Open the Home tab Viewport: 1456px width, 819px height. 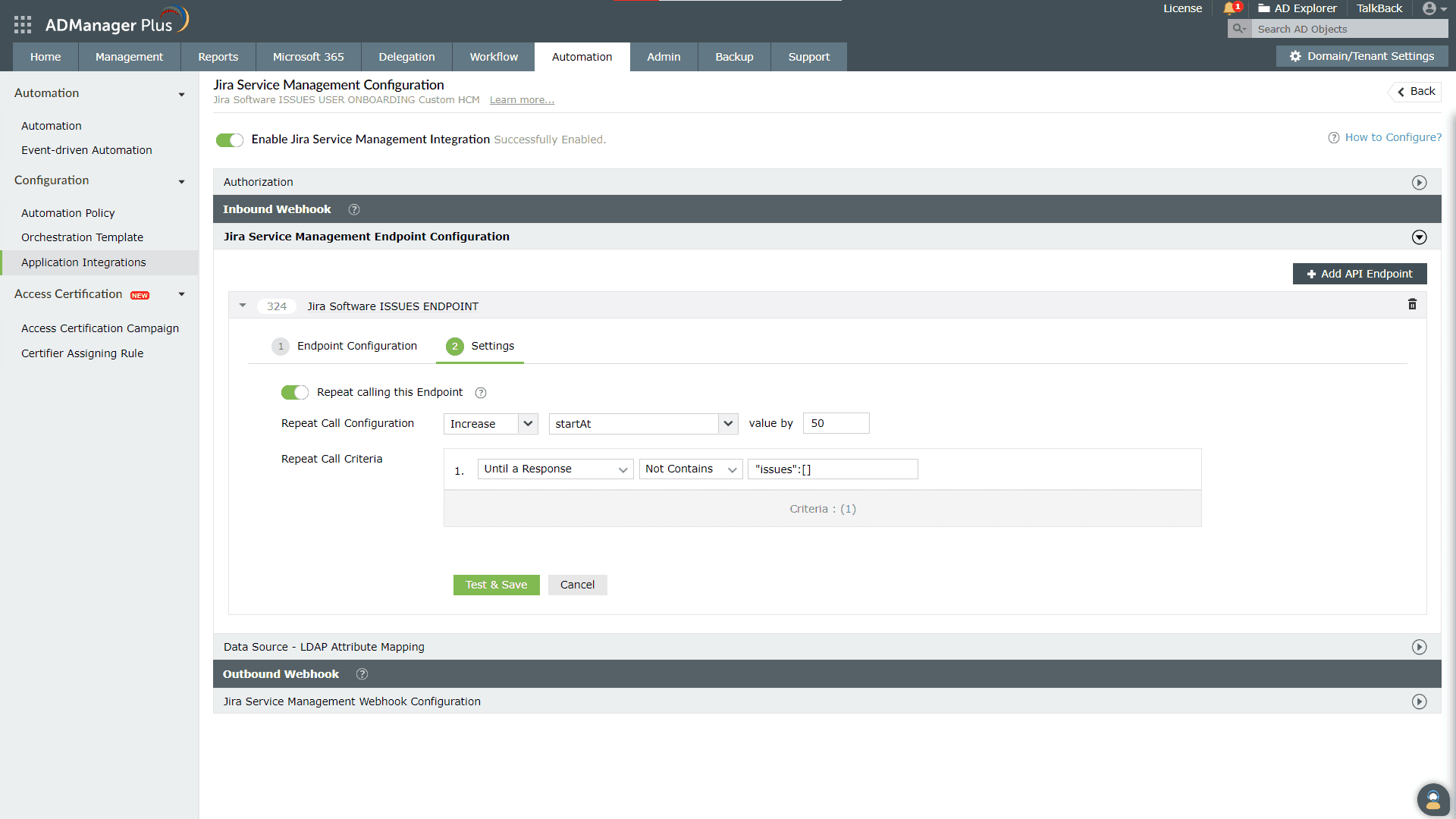[45, 57]
